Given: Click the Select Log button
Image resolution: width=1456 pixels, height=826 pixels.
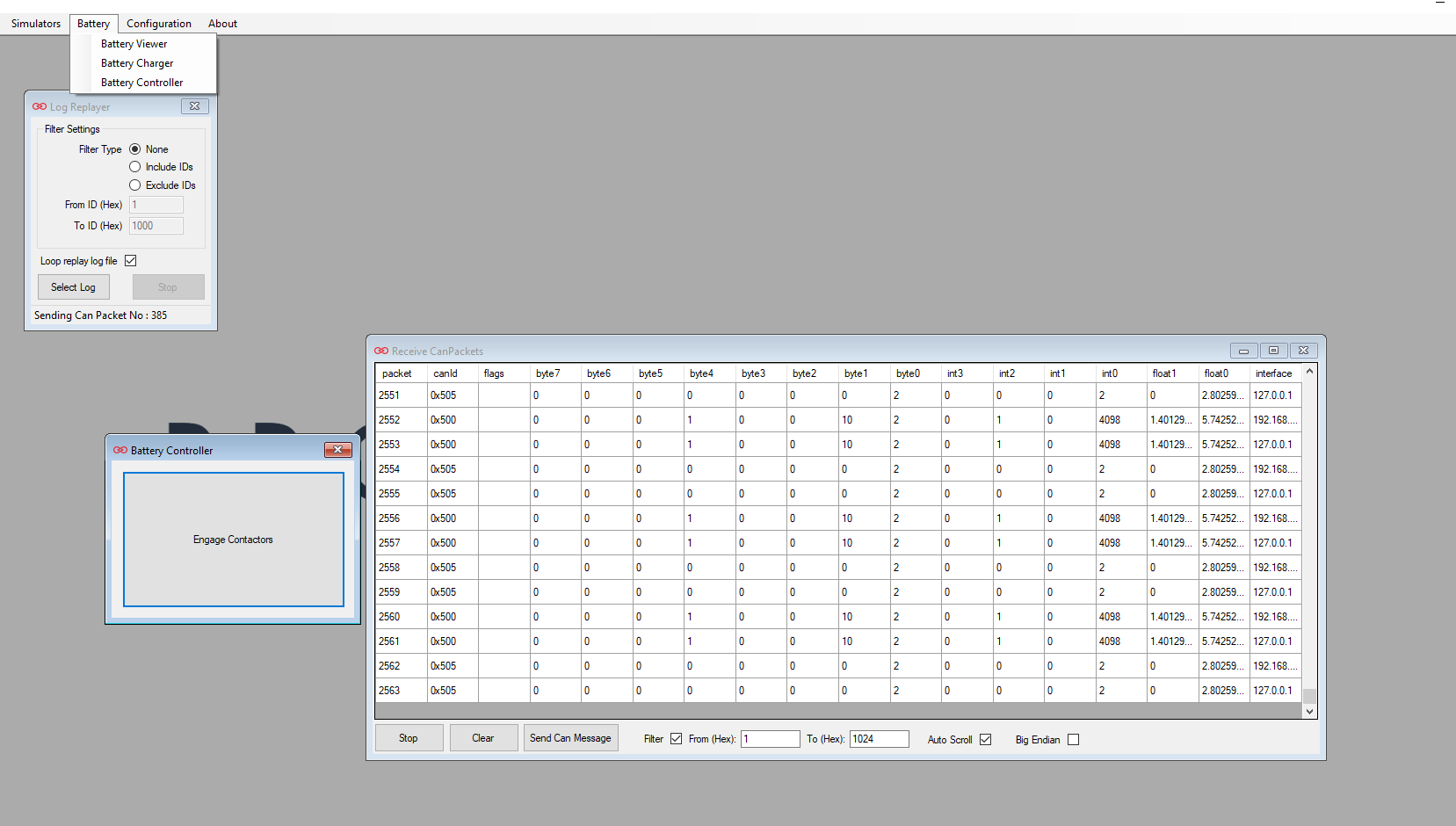Looking at the screenshot, I should tap(74, 287).
